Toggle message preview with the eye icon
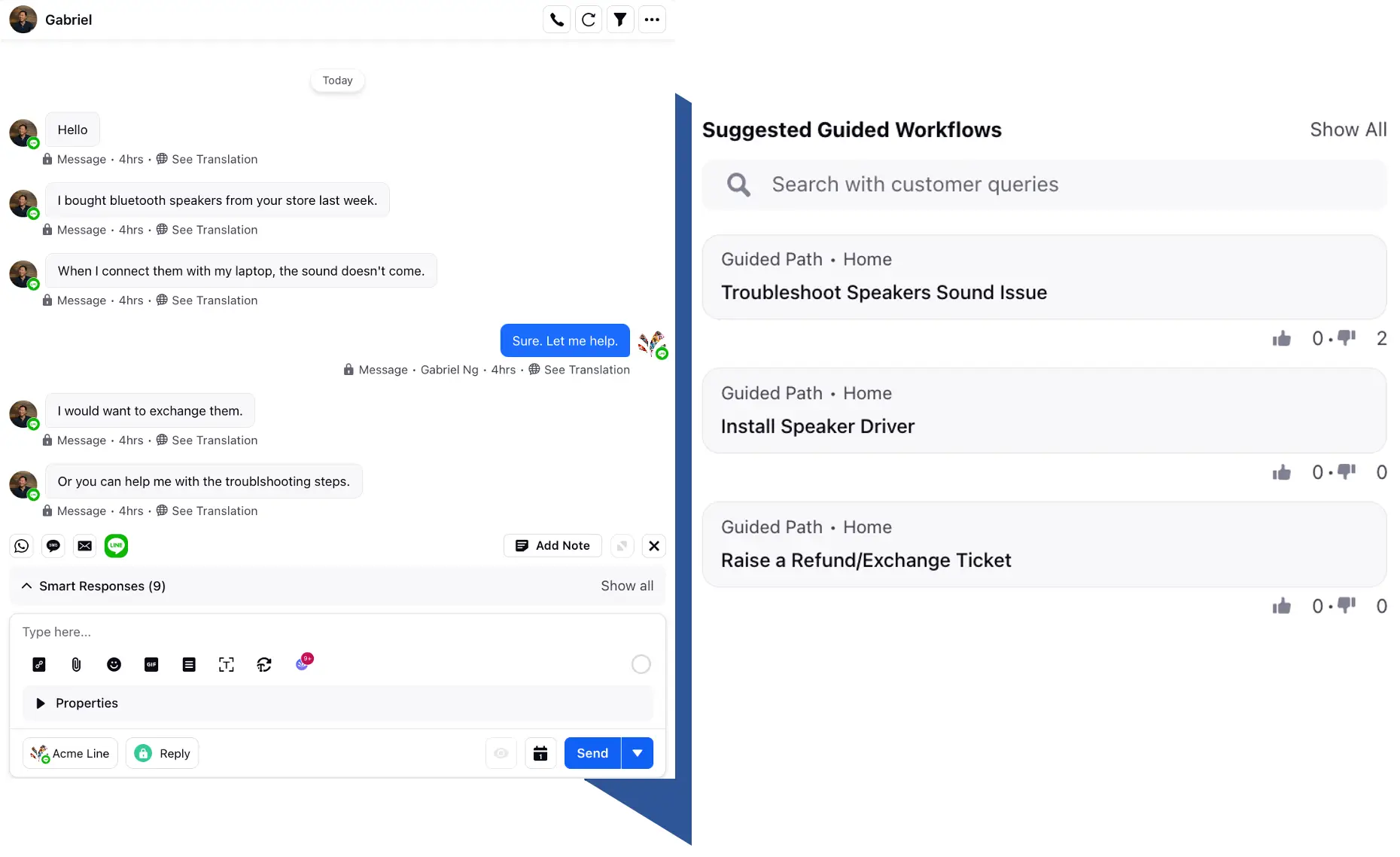The height and width of the screenshot is (857, 1400). (501, 753)
